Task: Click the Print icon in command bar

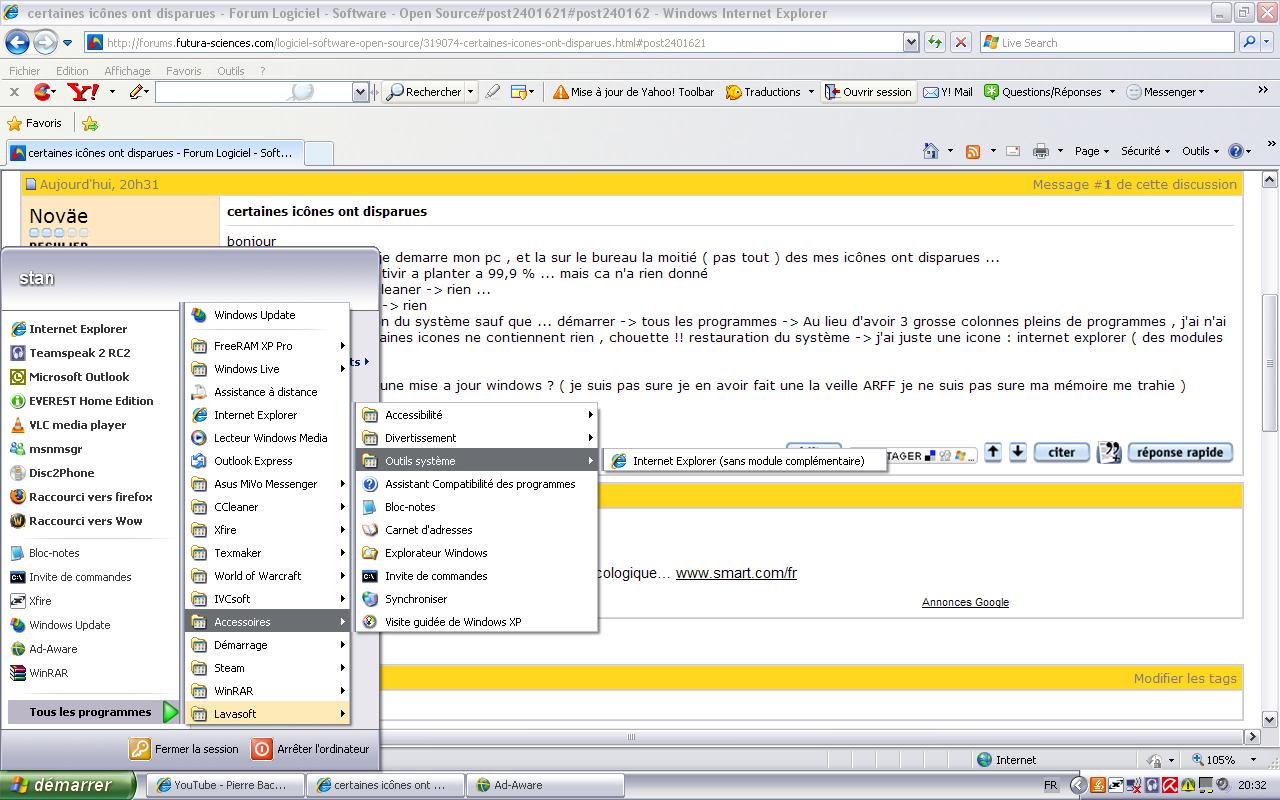Action: [x=1041, y=151]
